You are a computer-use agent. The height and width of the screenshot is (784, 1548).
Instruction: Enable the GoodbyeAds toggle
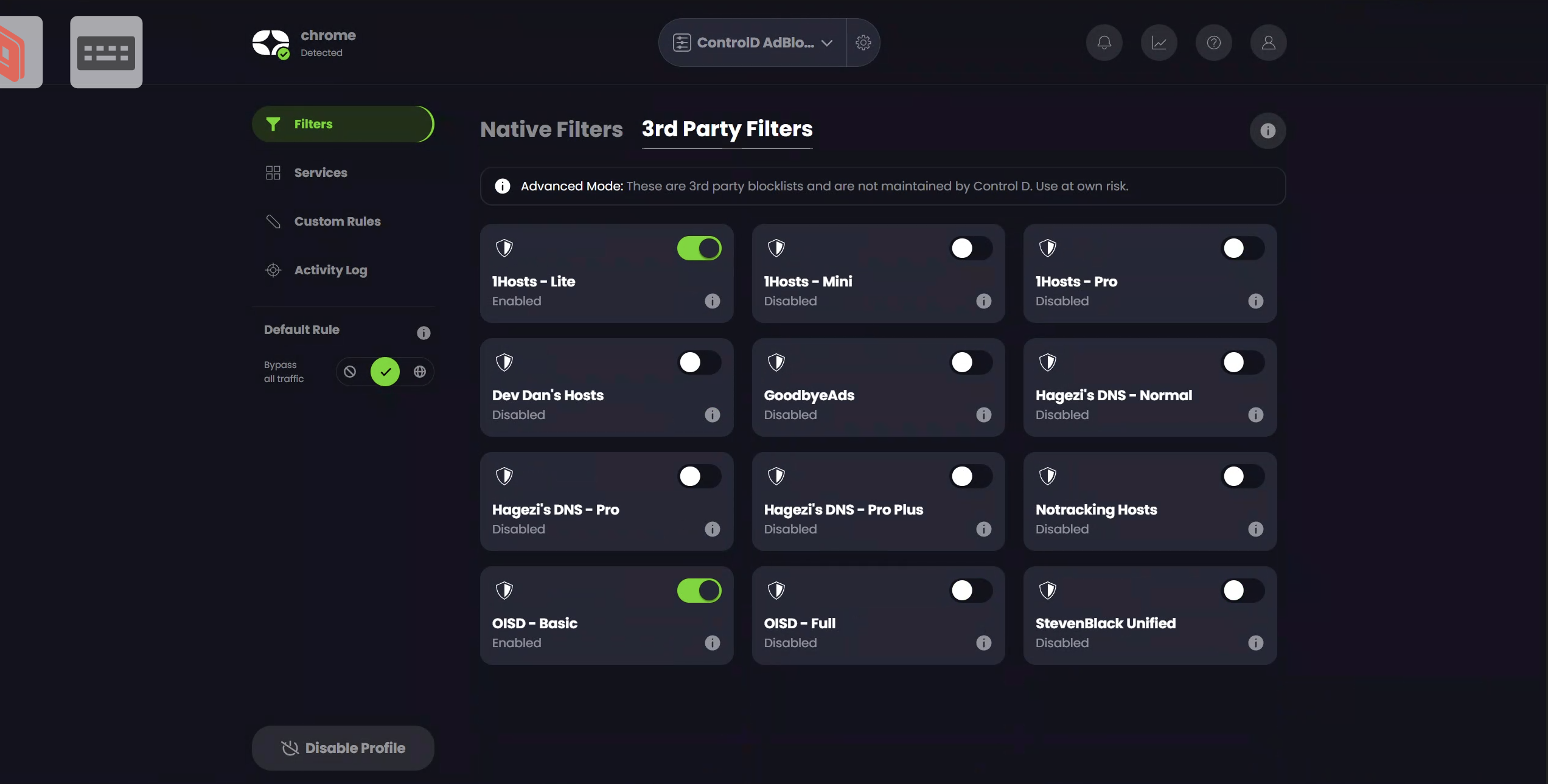pyautogui.click(x=971, y=363)
